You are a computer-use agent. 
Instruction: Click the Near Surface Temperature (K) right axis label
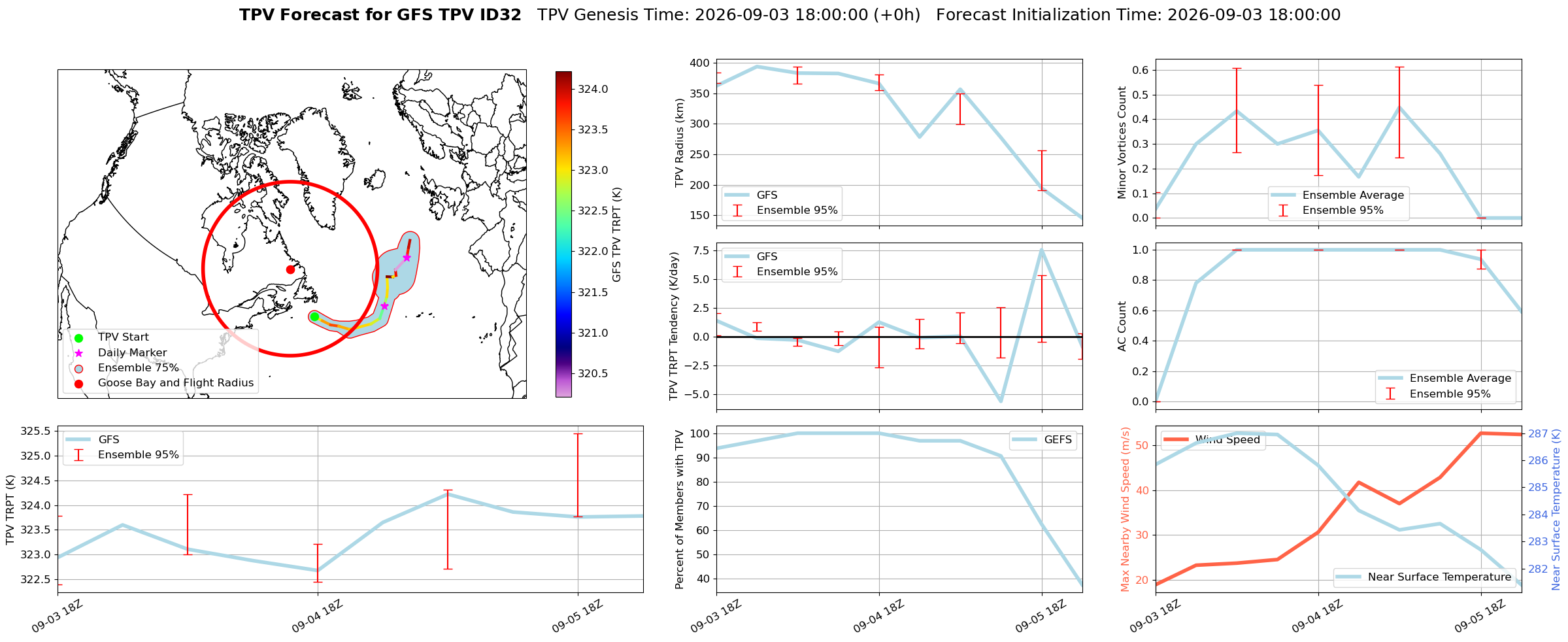(x=1556, y=510)
